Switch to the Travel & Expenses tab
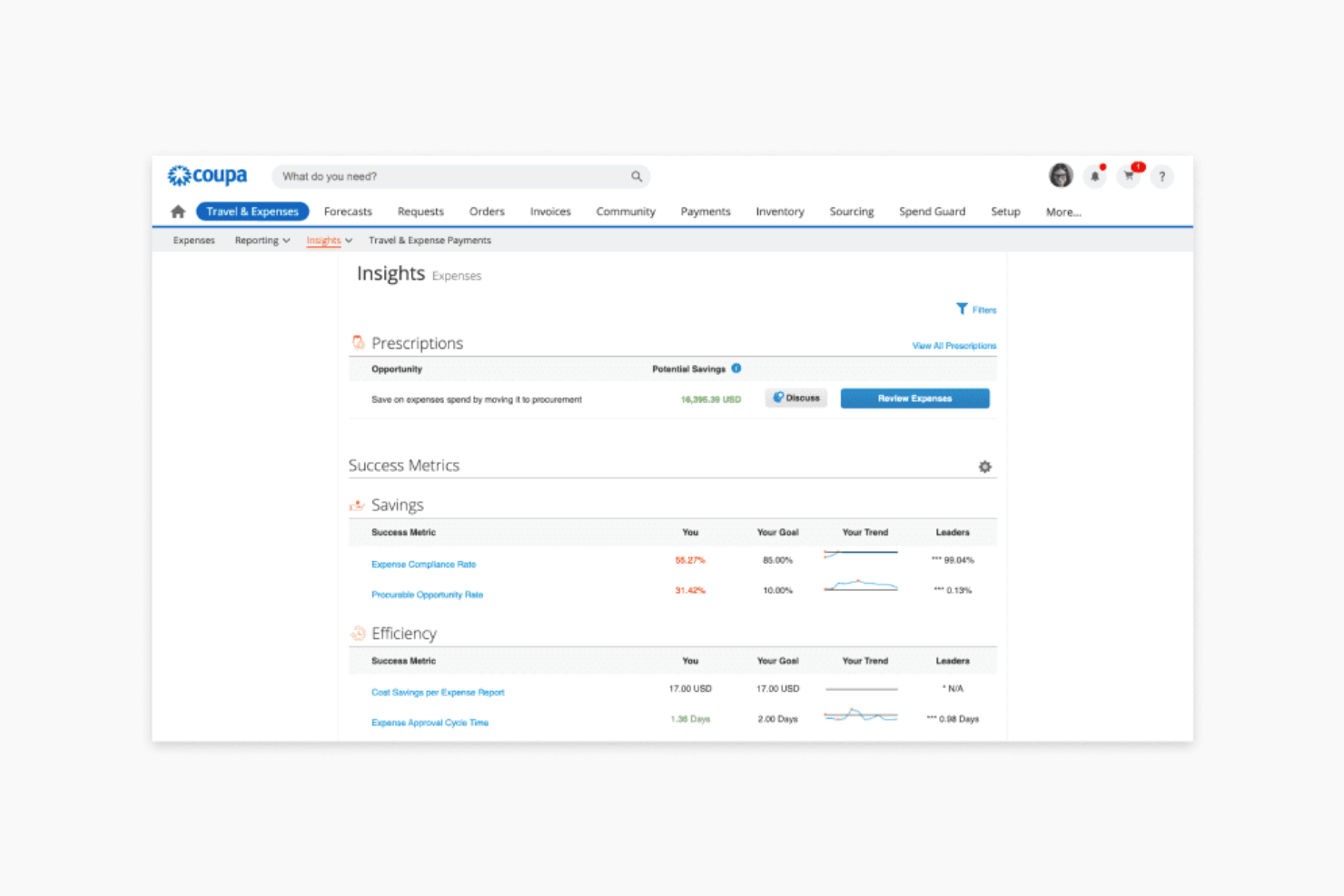 click(x=252, y=211)
